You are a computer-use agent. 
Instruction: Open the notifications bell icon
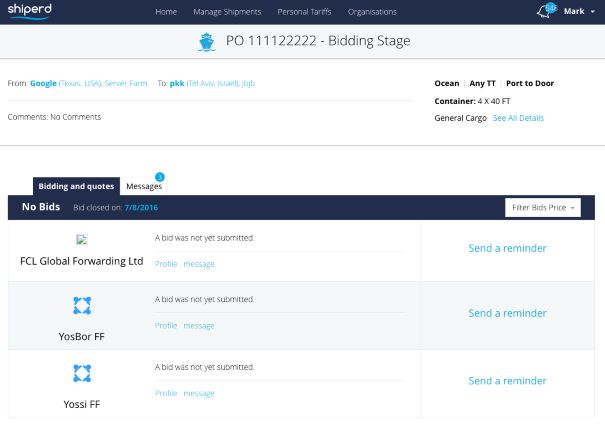point(545,11)
